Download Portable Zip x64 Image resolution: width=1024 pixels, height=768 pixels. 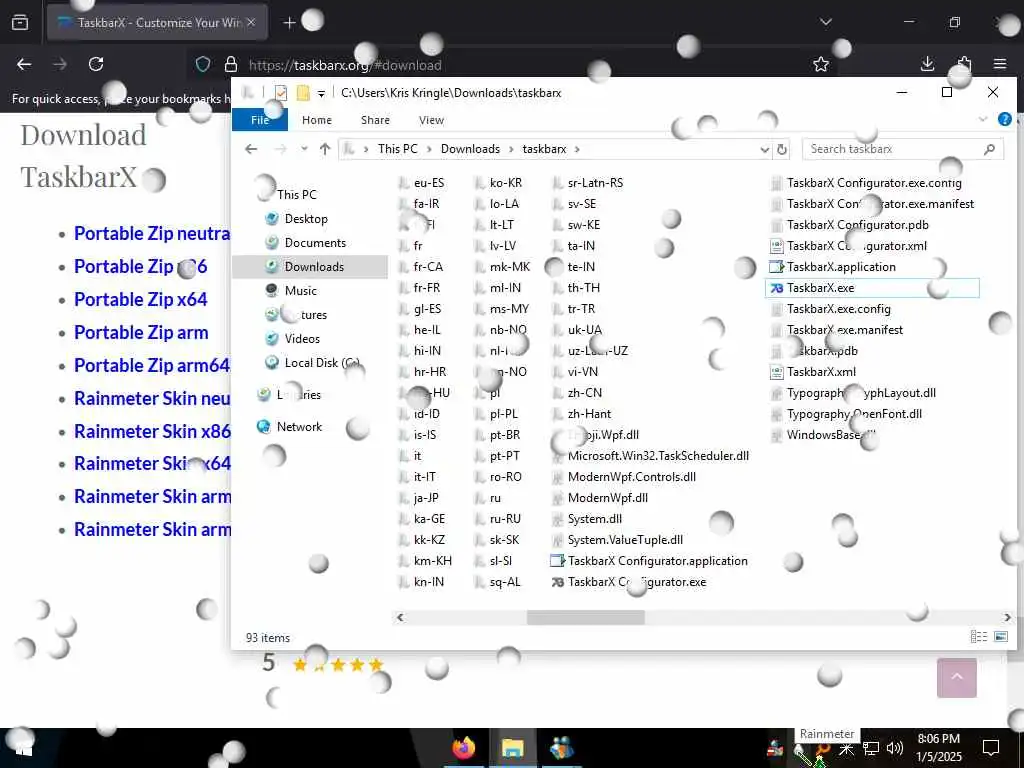click(140, 299)
